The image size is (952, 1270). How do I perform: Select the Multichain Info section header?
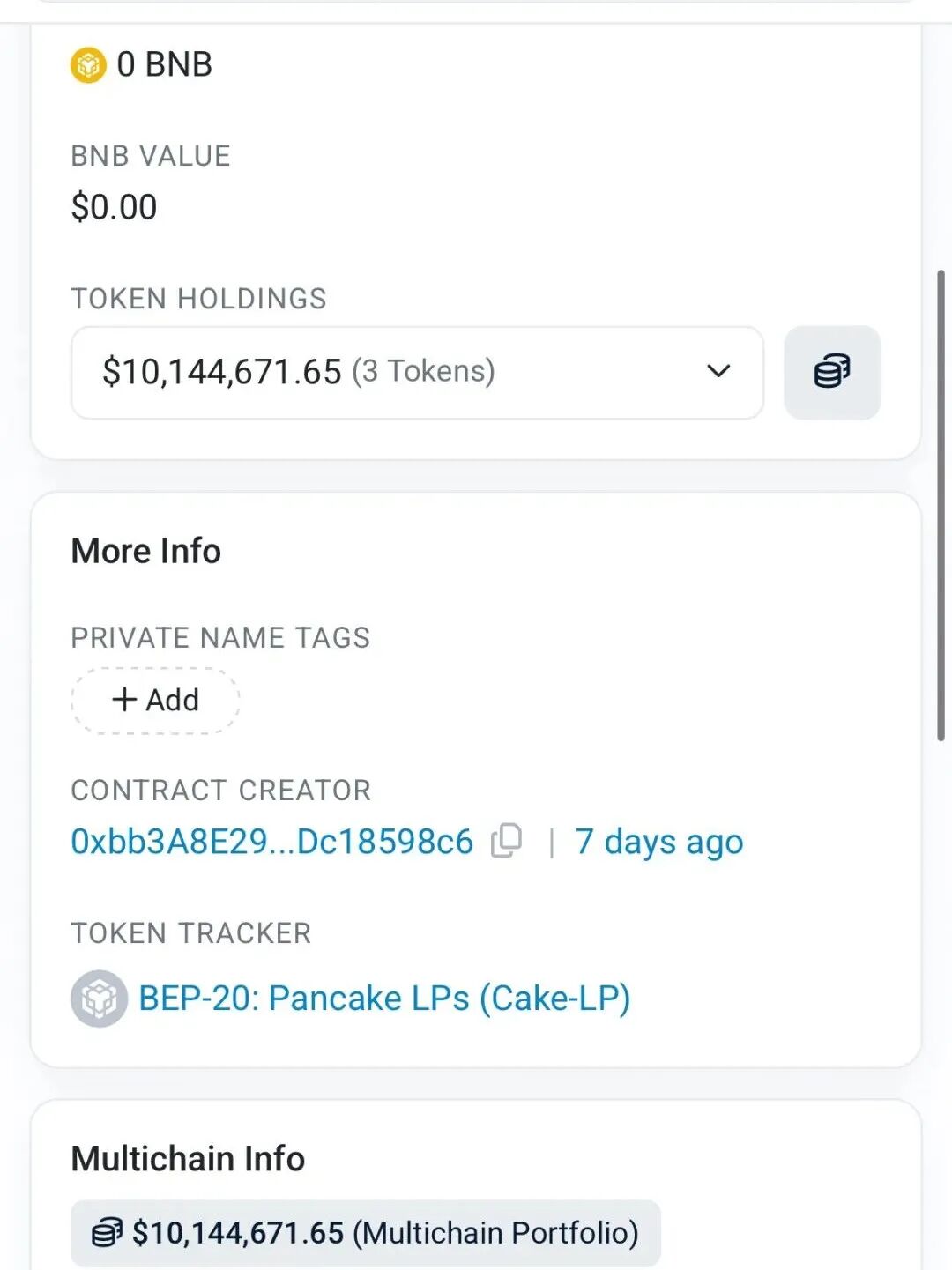pos(187,1159)
